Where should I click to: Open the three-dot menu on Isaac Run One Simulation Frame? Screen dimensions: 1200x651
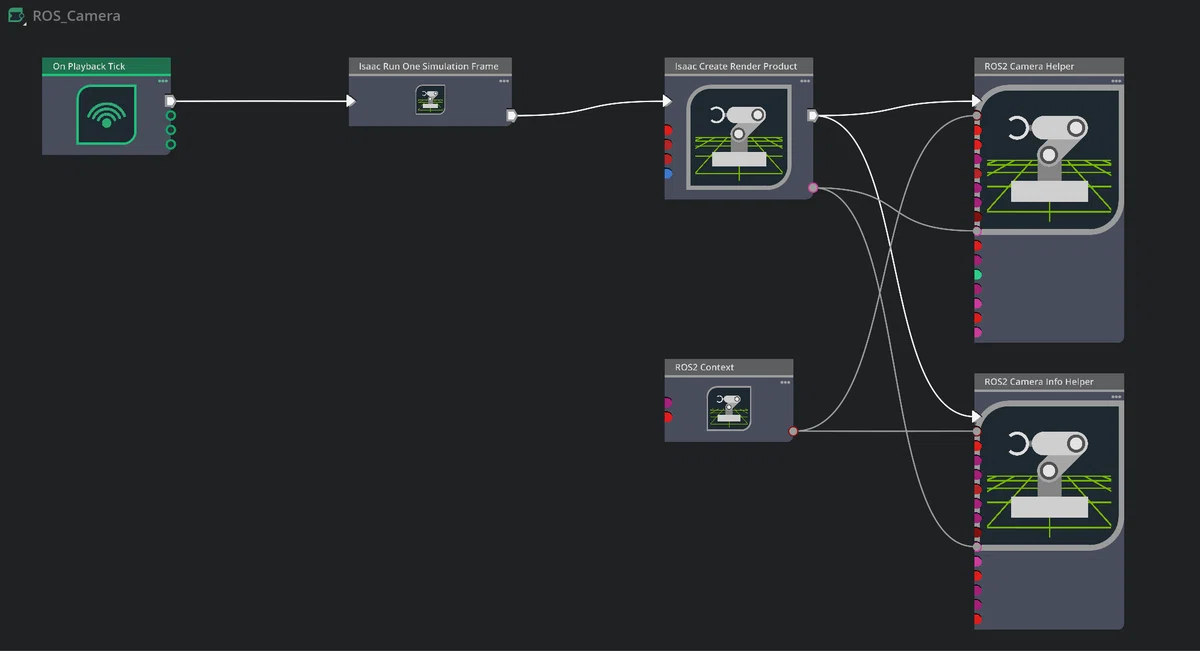(505, 80)
